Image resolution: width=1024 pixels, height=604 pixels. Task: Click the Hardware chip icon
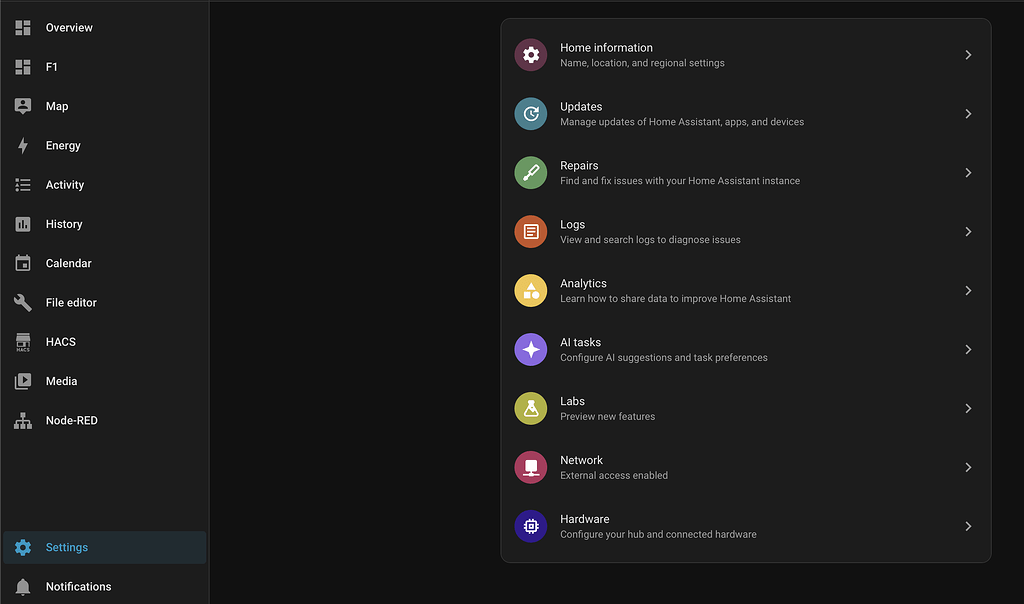530,526
